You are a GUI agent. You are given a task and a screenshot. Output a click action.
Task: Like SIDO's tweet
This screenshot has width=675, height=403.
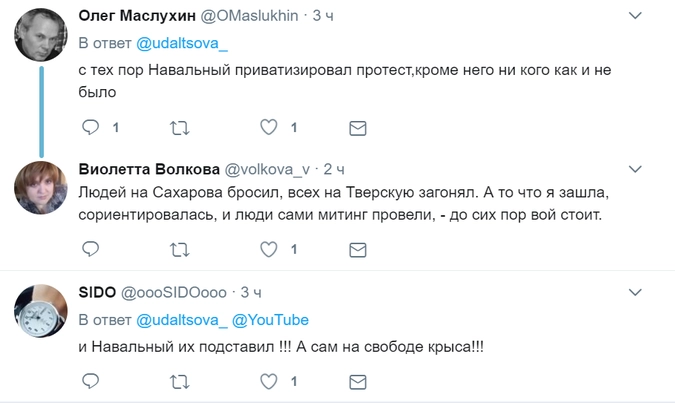[268, 381]
